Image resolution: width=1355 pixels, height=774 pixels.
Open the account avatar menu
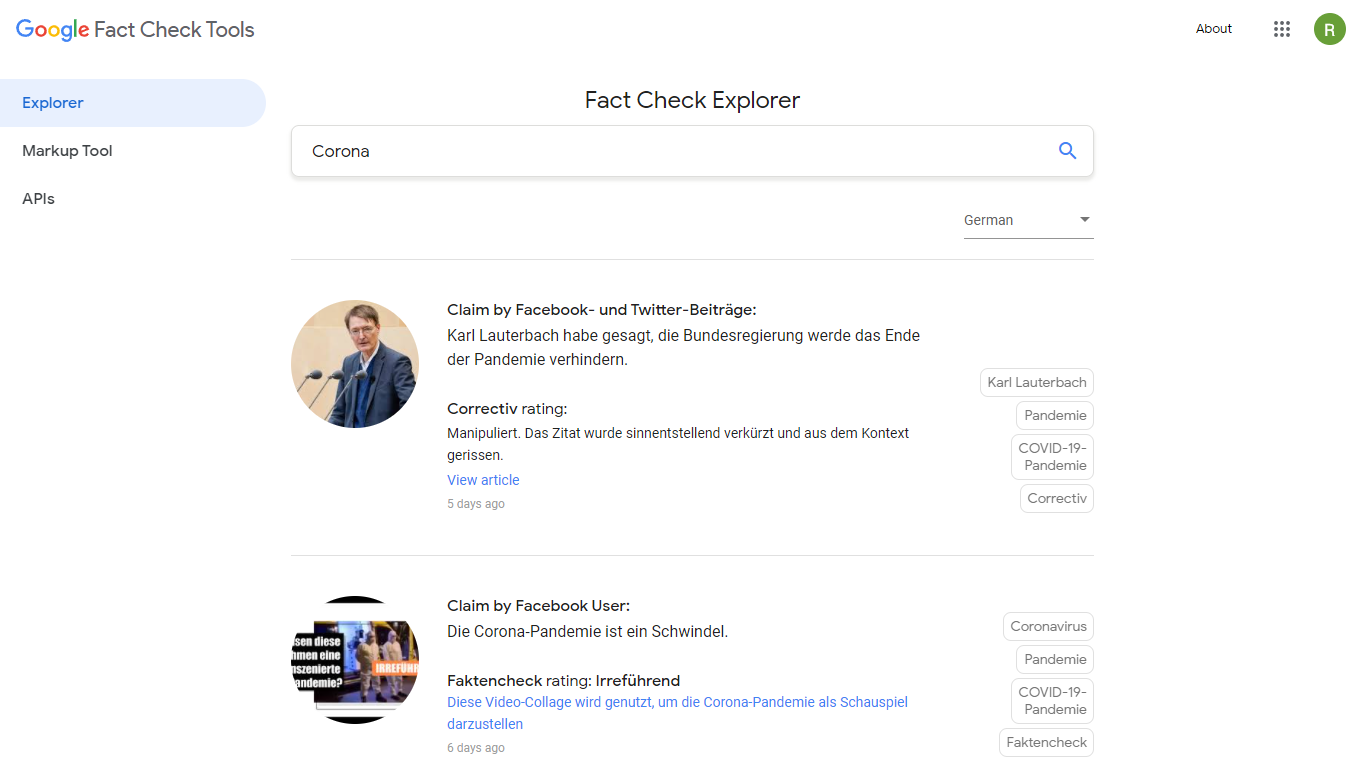pos(1329,29)
